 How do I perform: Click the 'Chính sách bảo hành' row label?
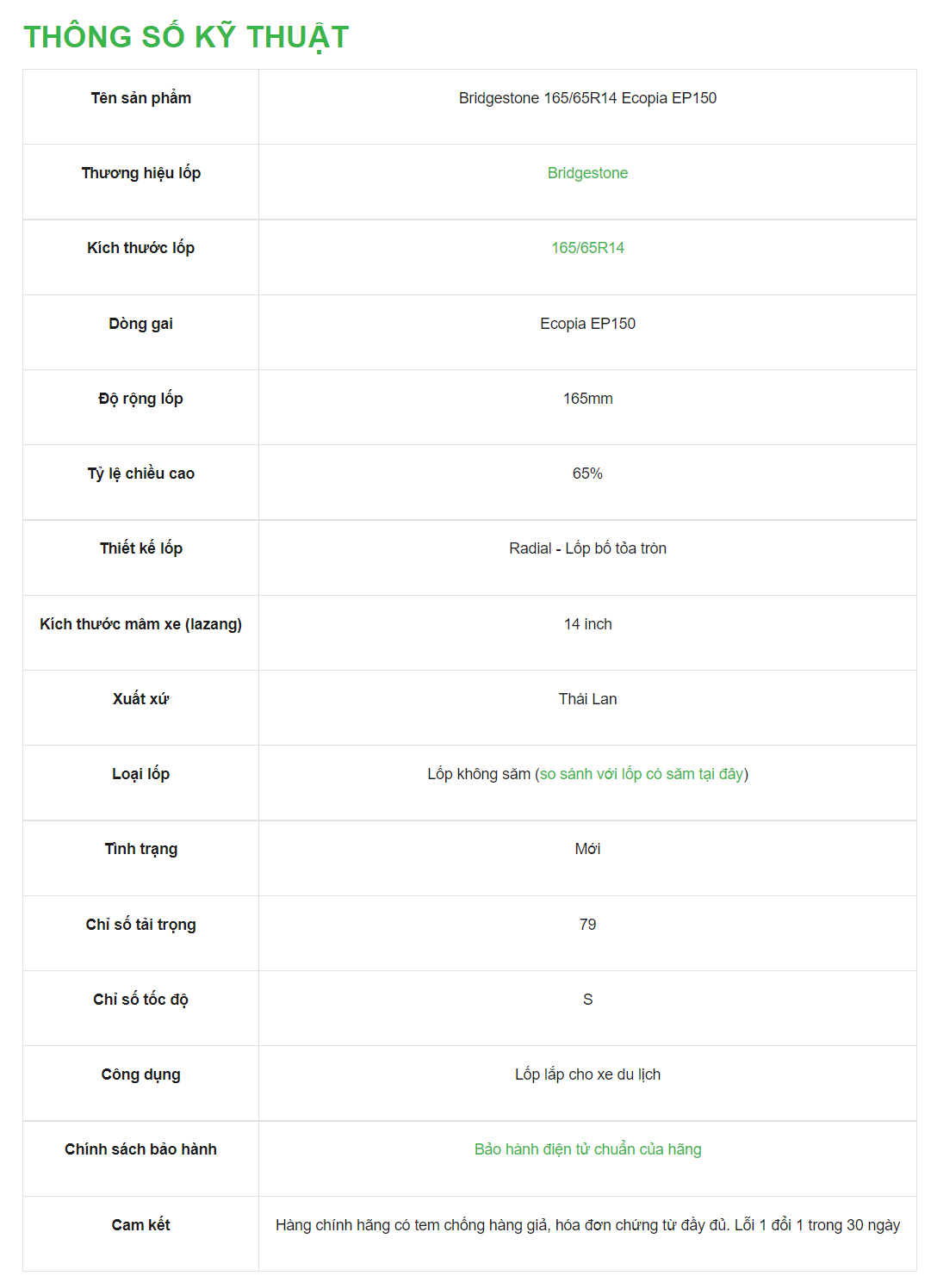click(x=140, y=1149)
